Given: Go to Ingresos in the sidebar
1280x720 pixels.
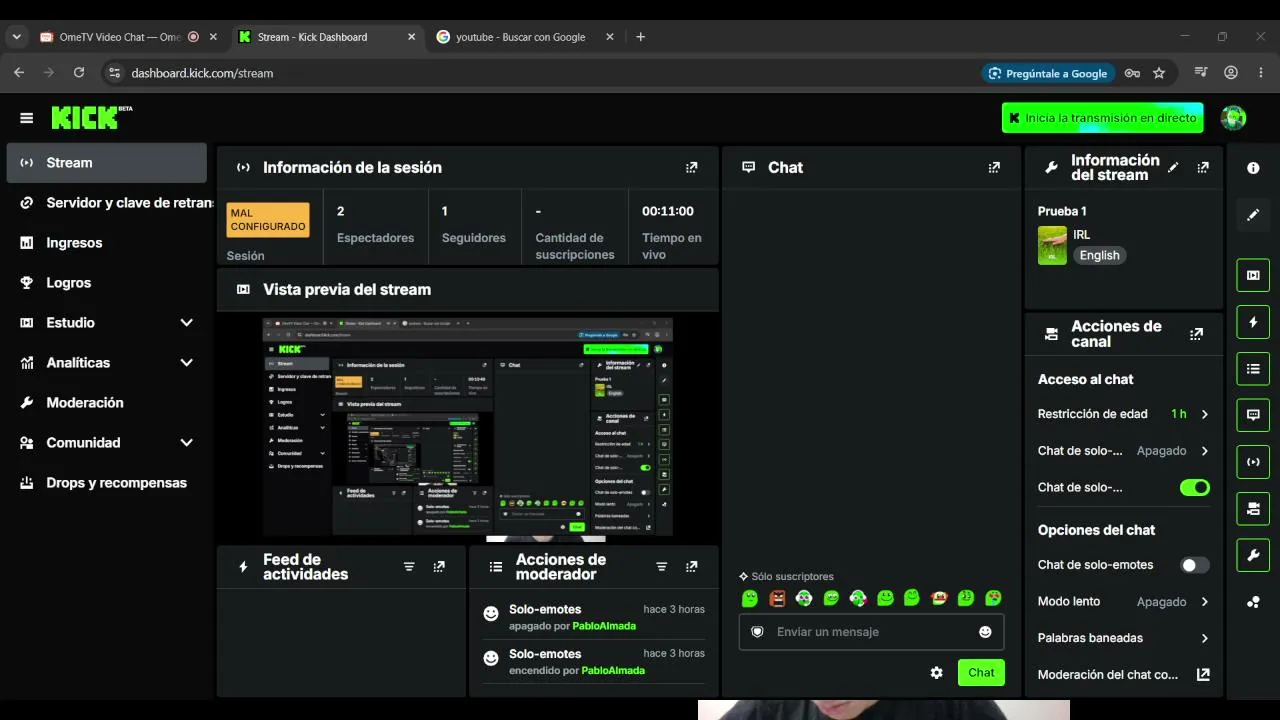Looking at the screenshot, I should point(106,243).
